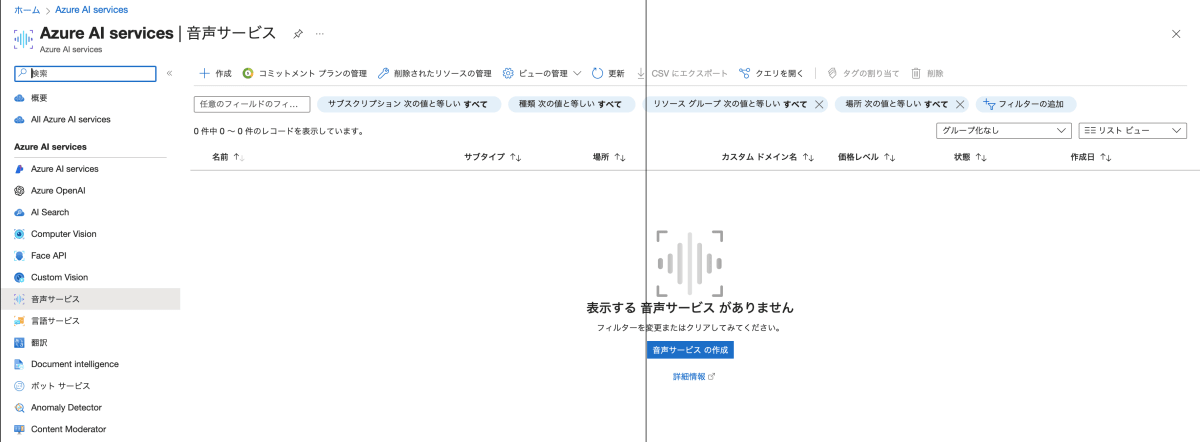Sort by the 状態 column header
This screenshot has height=442, width=1200.
point(971,157)
